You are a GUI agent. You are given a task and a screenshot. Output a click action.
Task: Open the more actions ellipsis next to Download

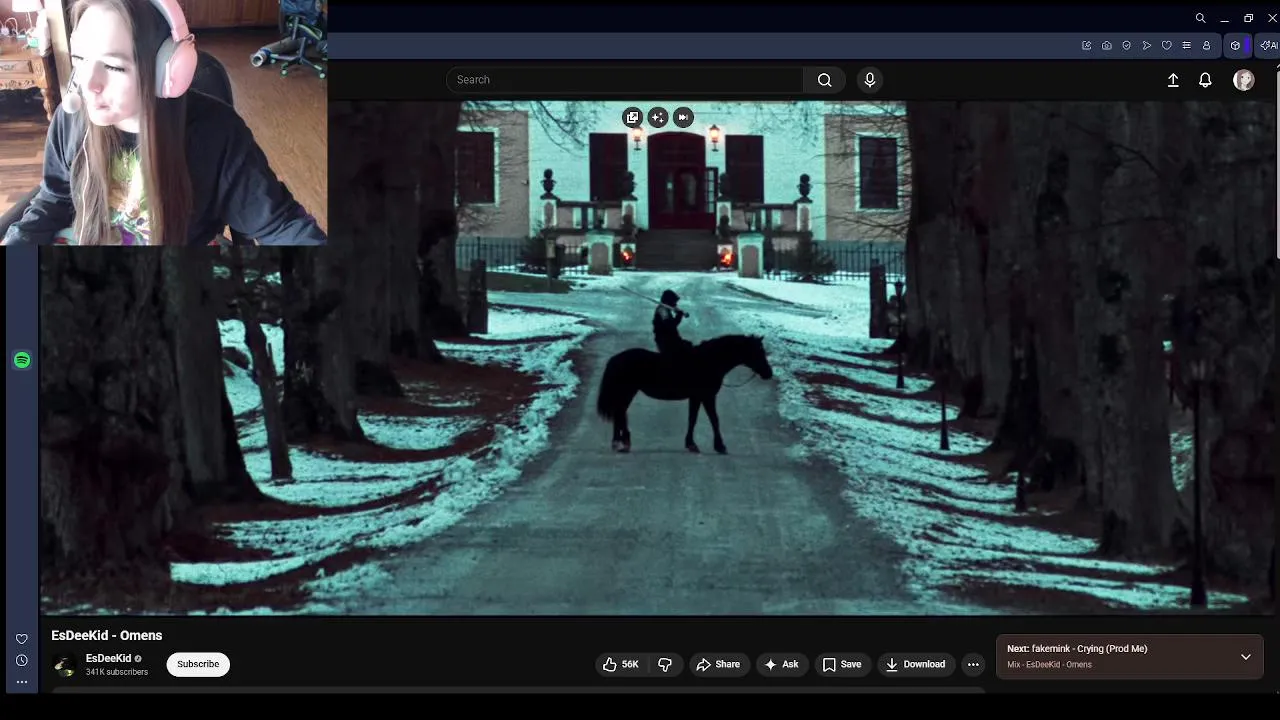click(x=973, y=664)
